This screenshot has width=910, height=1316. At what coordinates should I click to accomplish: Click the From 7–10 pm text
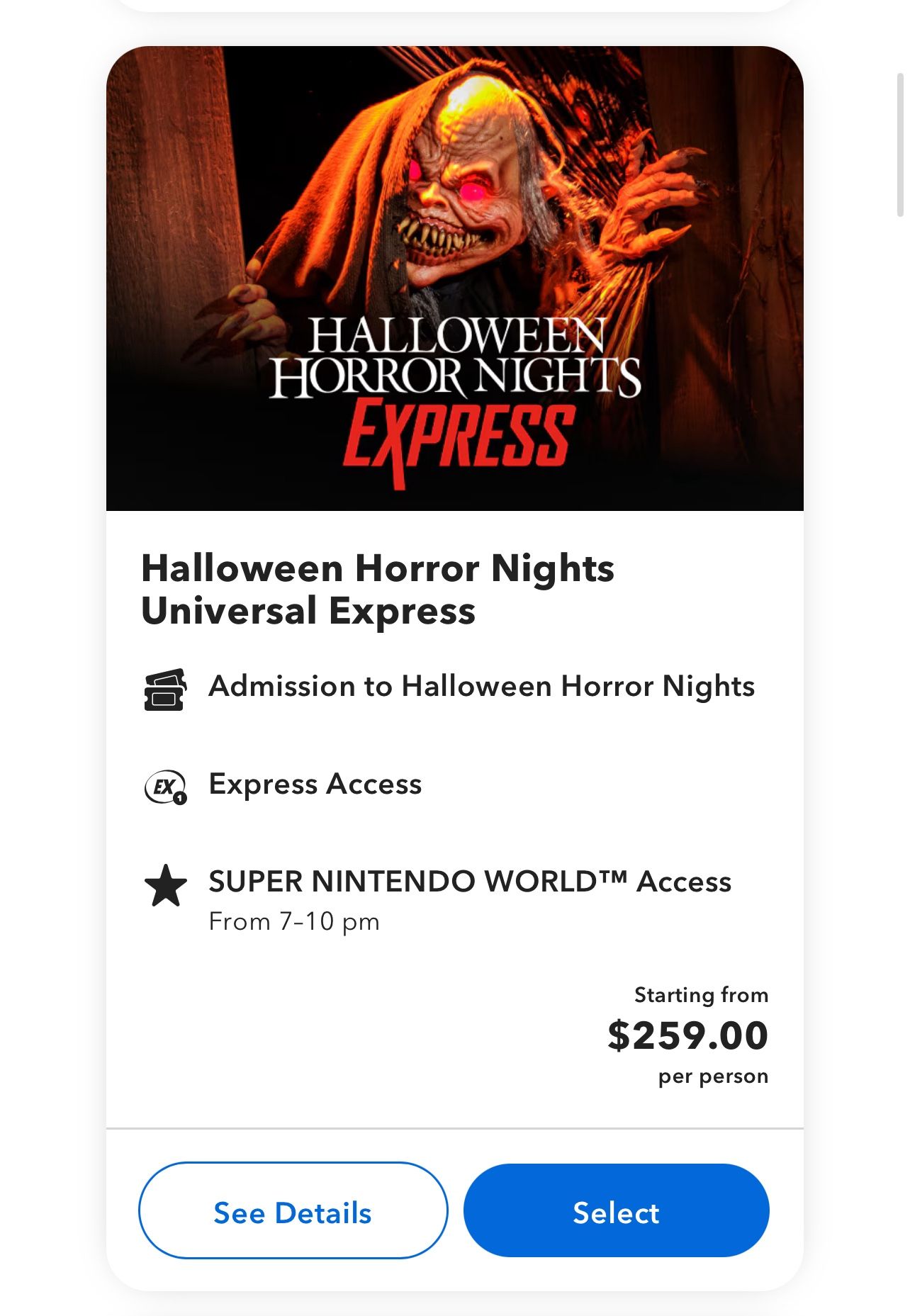(293, 922)
